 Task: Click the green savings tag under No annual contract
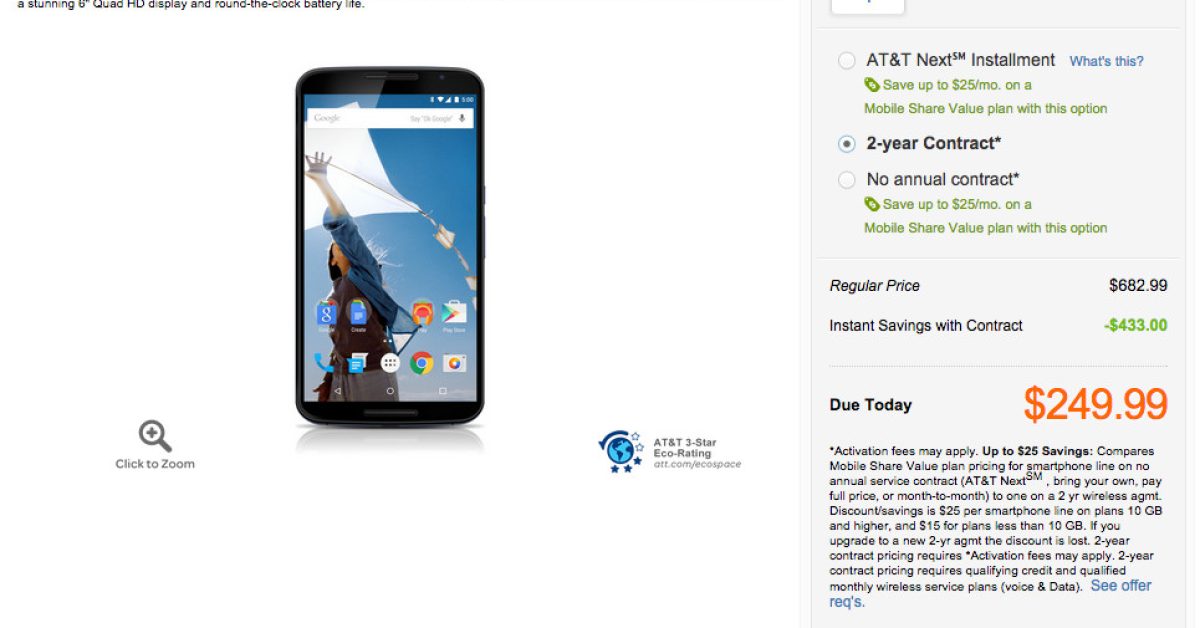(872, 204)
